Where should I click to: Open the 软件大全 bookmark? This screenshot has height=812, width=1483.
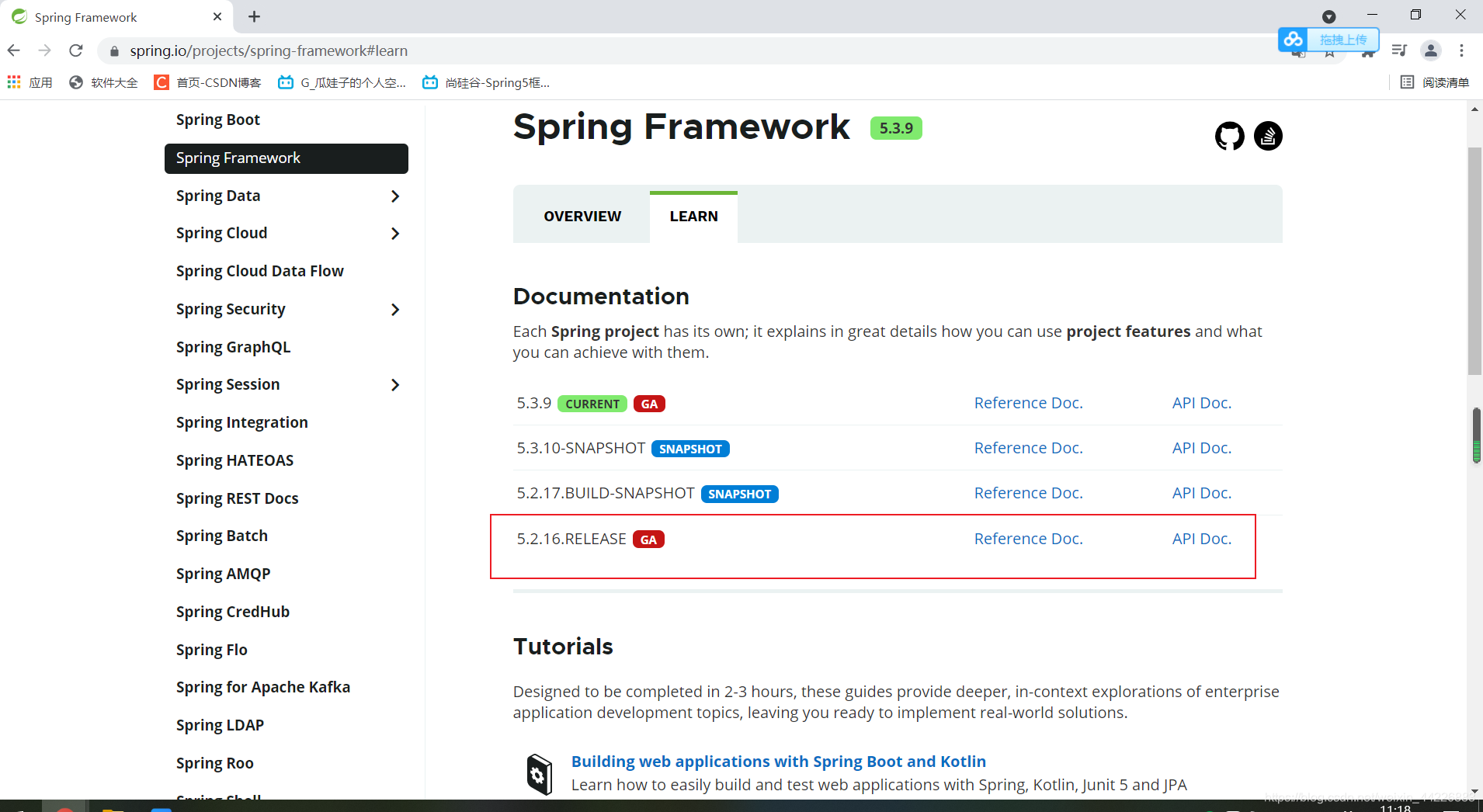pos(103,82)
